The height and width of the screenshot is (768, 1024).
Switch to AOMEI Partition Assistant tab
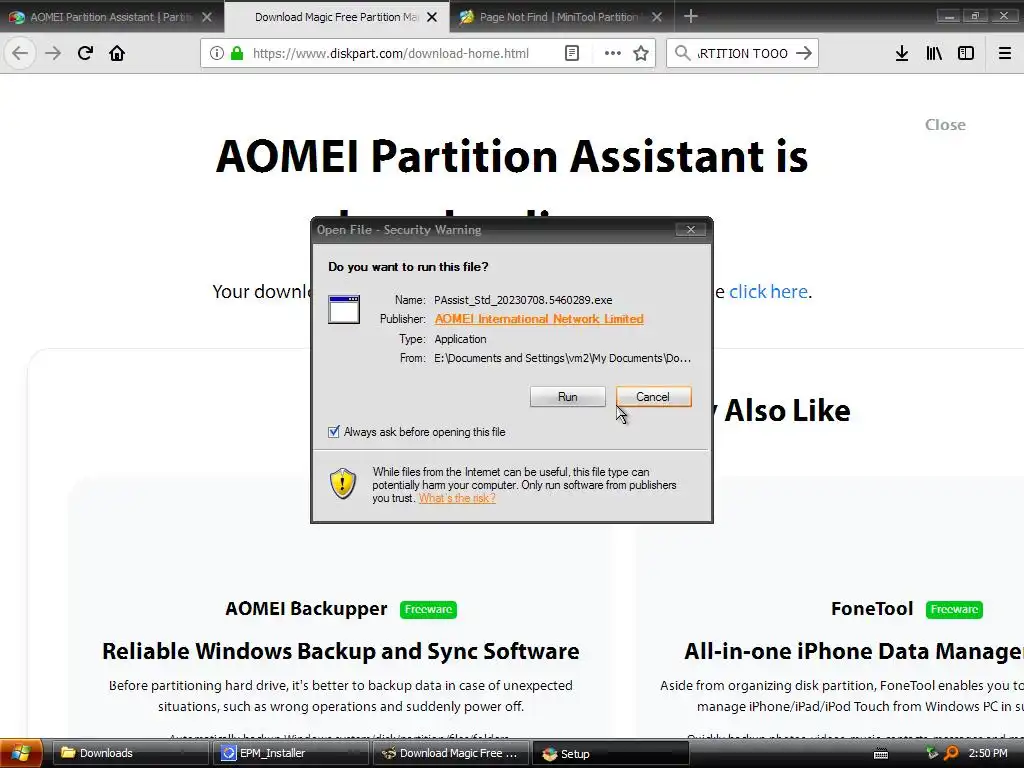click(x=111, y=17)
